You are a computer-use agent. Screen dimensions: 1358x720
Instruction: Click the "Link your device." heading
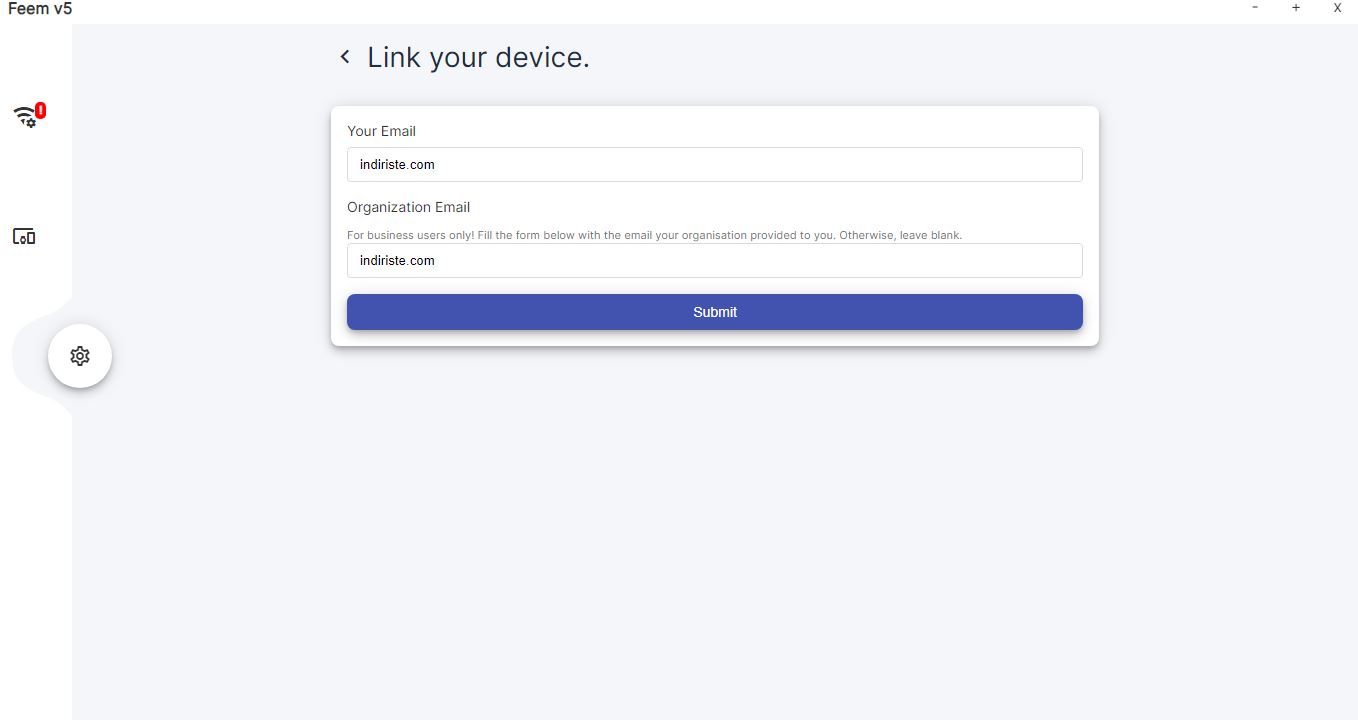point(478,58)
